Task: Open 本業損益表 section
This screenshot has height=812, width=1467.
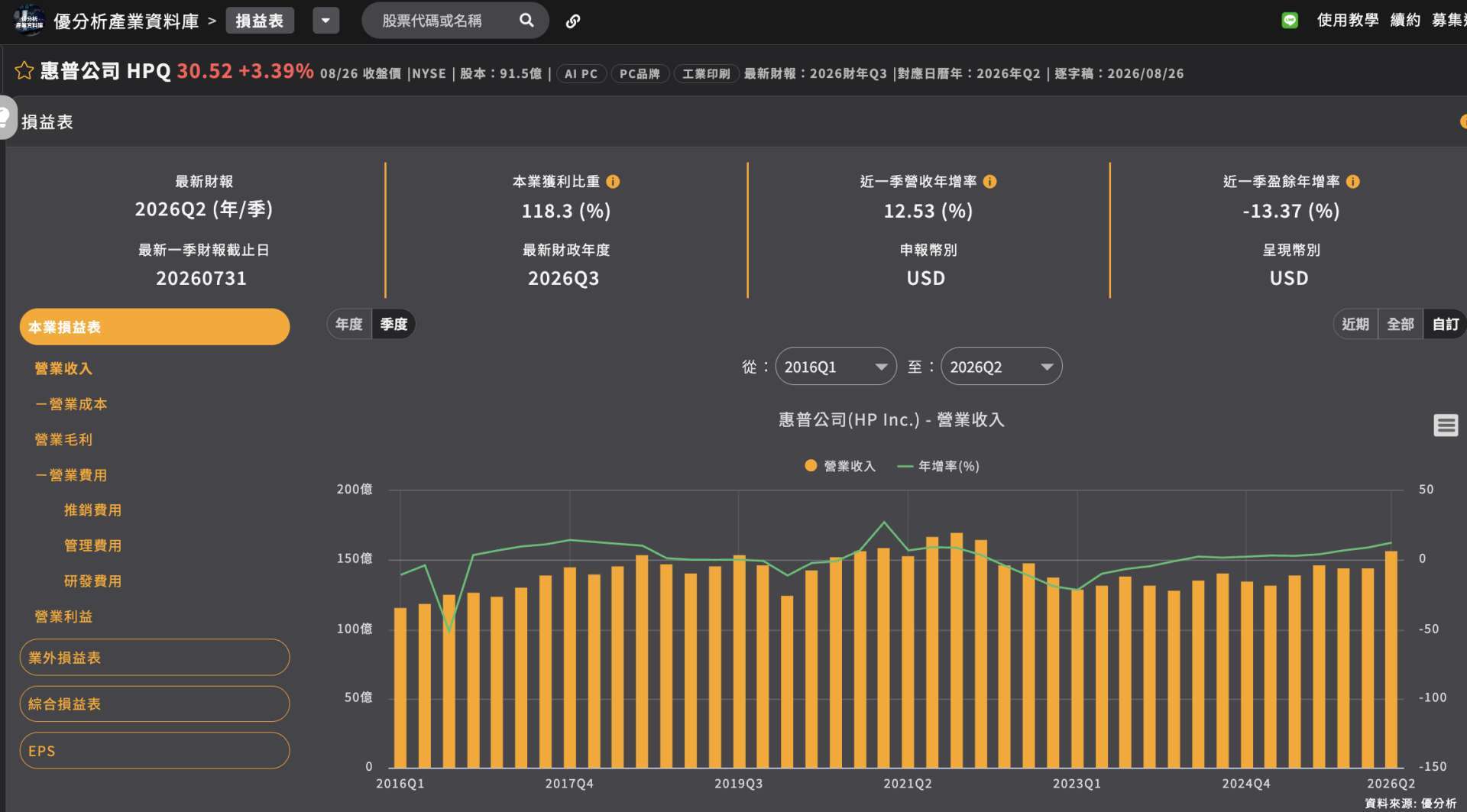Action: [x=154, y=327]
